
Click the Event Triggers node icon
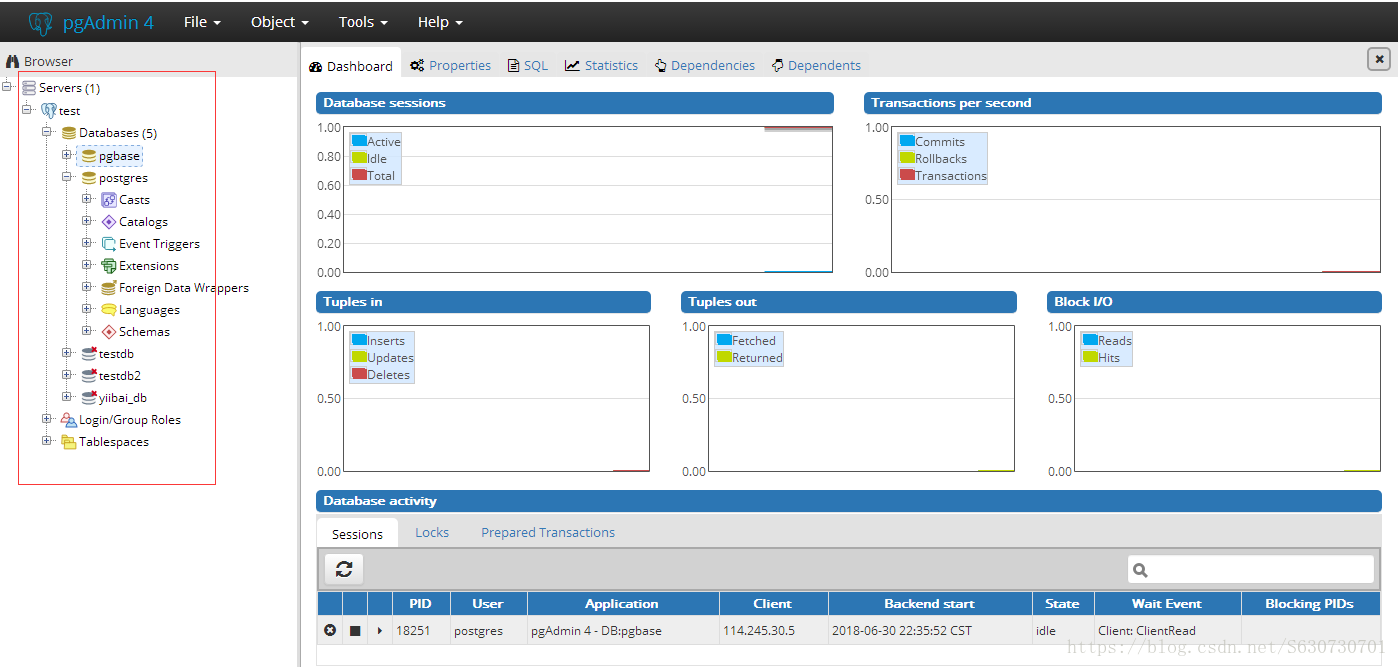(109, 244)
